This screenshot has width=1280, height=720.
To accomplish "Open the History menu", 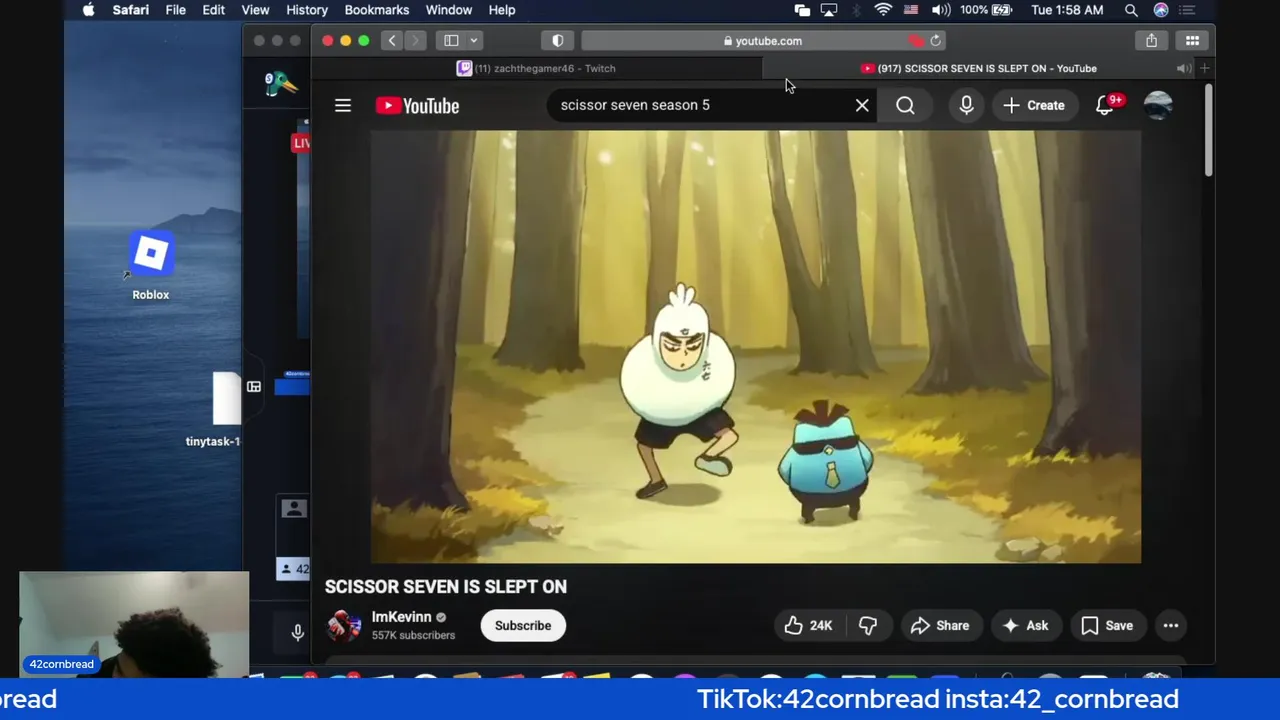I will 307,10.
